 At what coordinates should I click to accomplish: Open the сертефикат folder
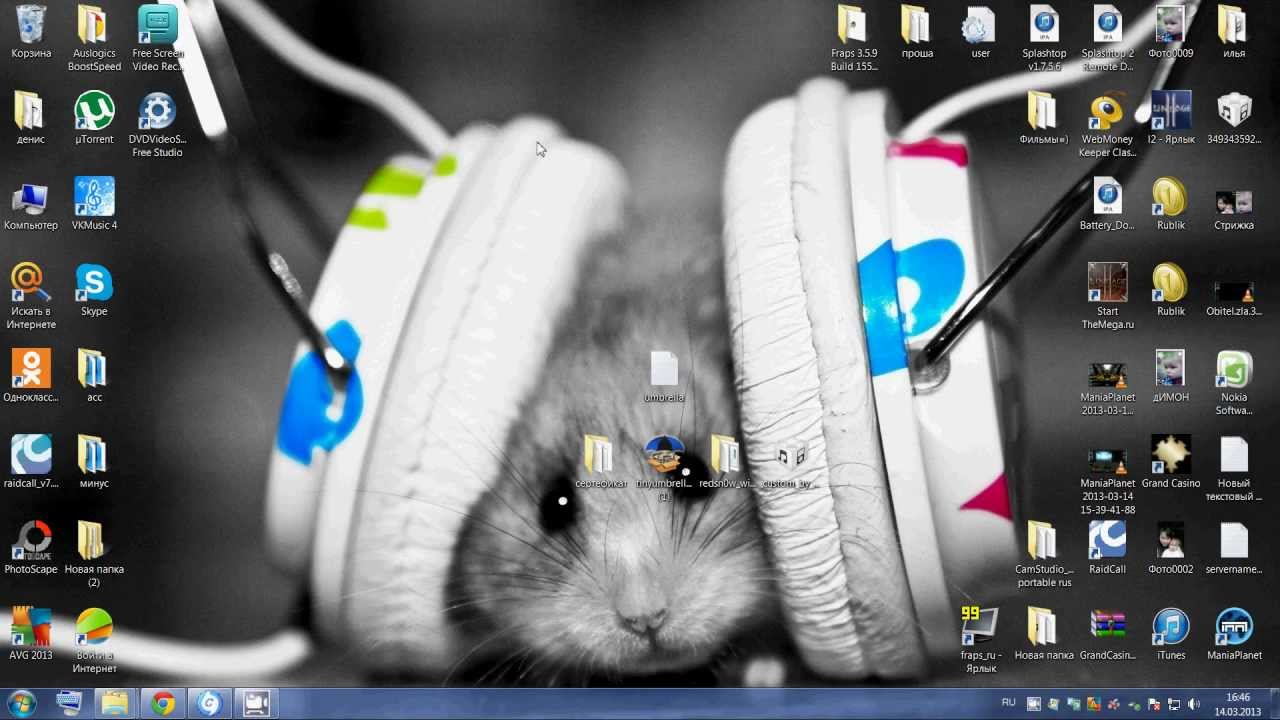tap(601, 463)
